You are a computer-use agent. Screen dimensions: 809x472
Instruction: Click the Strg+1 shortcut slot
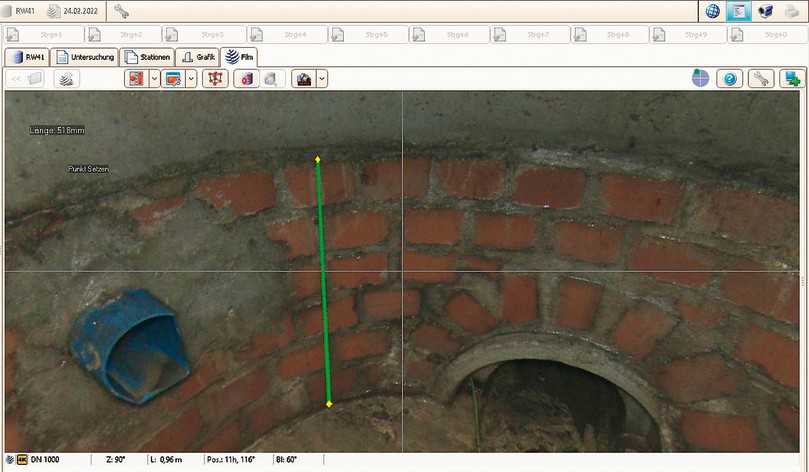(x=45, y=34)
